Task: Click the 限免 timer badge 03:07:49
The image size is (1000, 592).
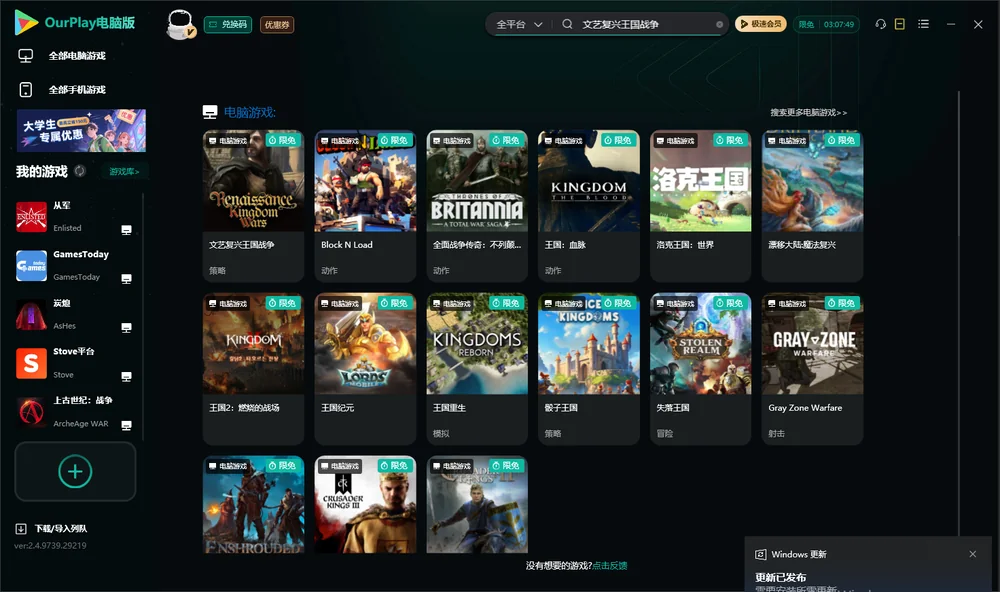Action: pos(826,24)
